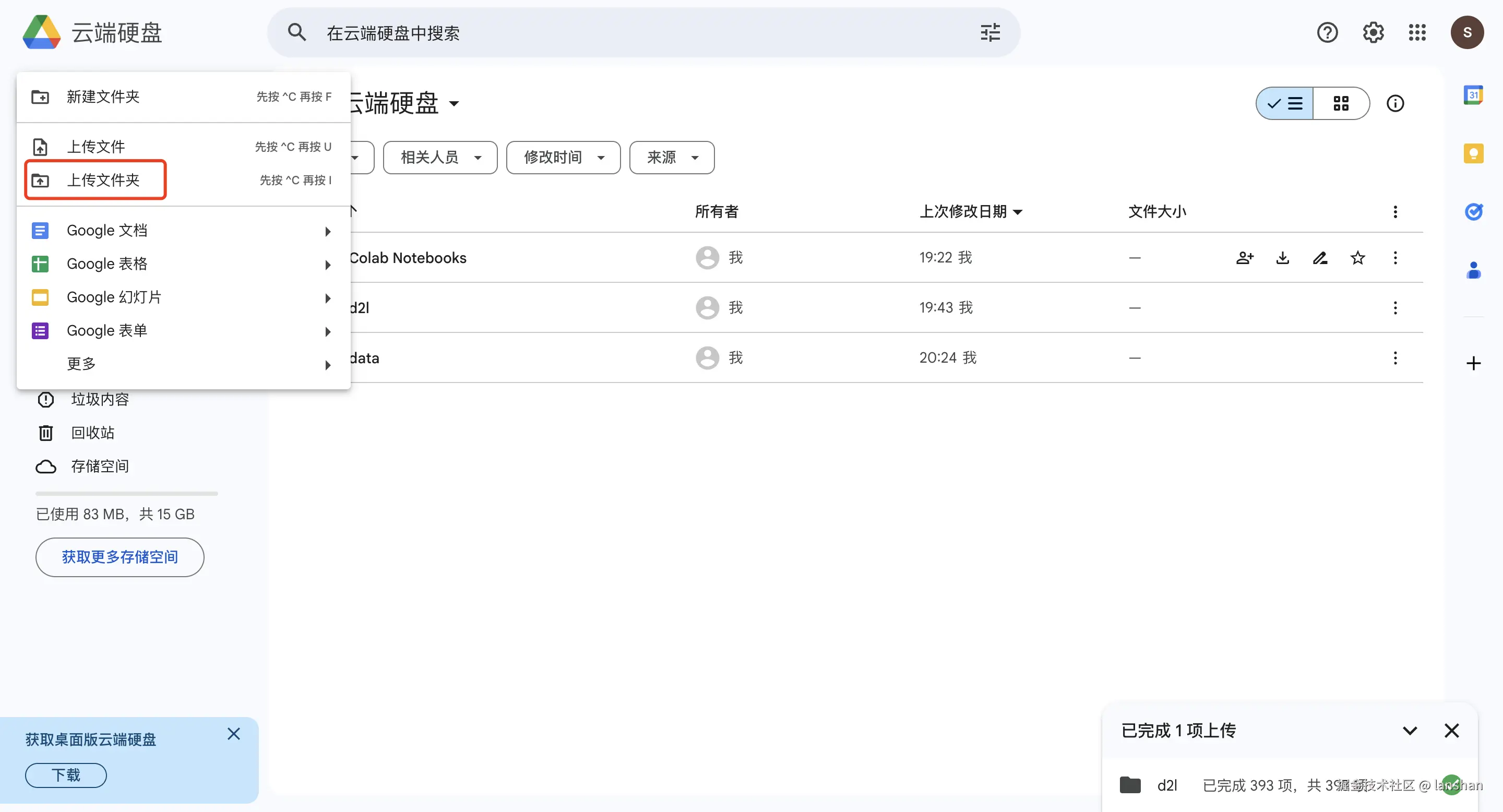Click the help question mark icon
The width and height of the screenshot is (1503, 812).
[x=1327, y=33]
